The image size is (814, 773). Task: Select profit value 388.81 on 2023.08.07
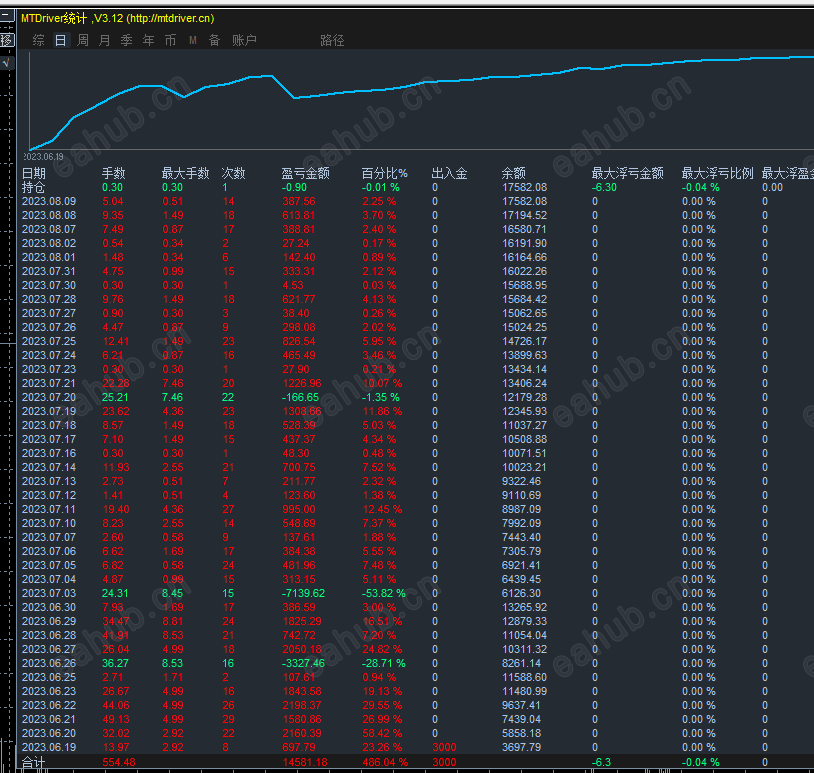point(299,229)
